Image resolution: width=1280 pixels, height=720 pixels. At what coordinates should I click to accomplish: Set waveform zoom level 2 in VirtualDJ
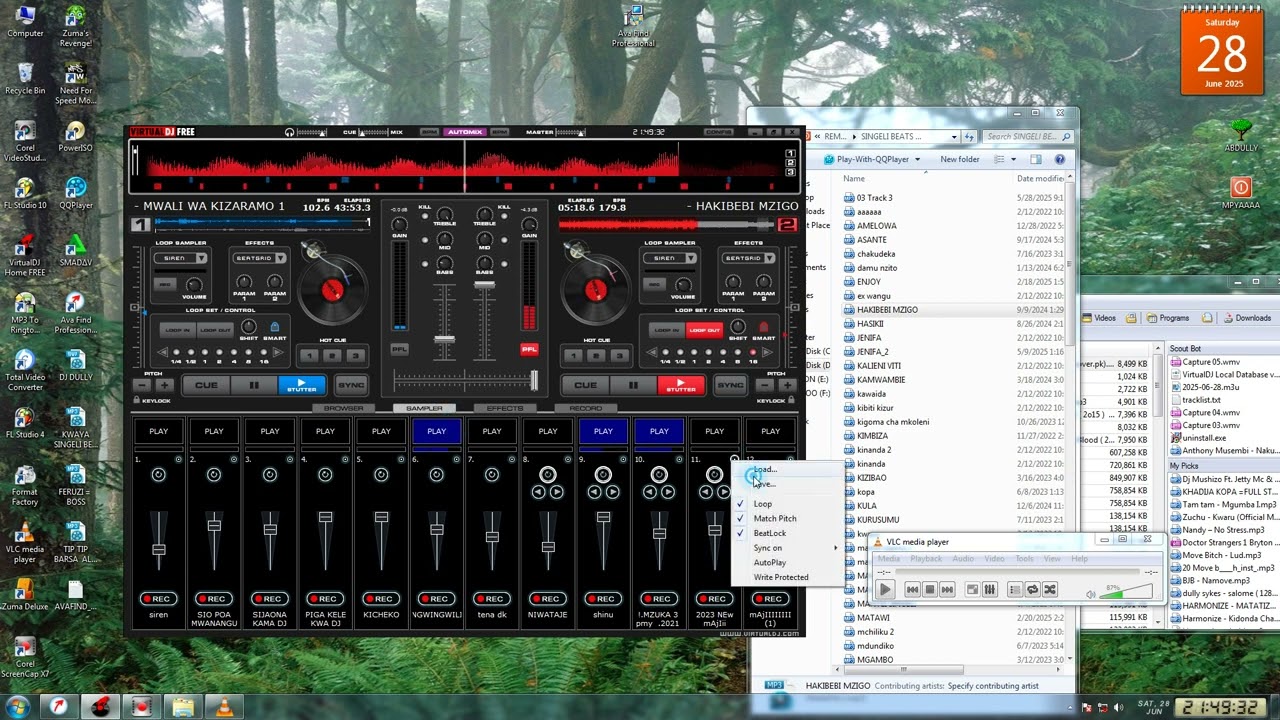tap(791, 163)
